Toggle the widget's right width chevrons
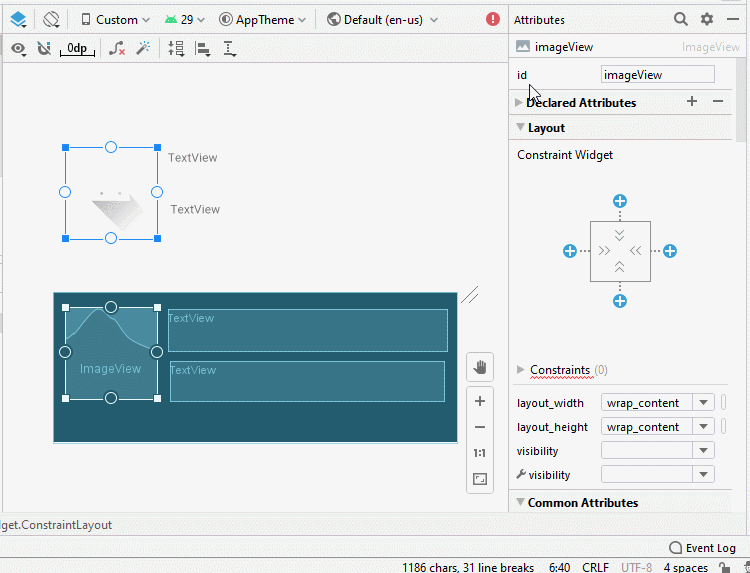This screenshot has height=573, width=750. tap(636, 251)
